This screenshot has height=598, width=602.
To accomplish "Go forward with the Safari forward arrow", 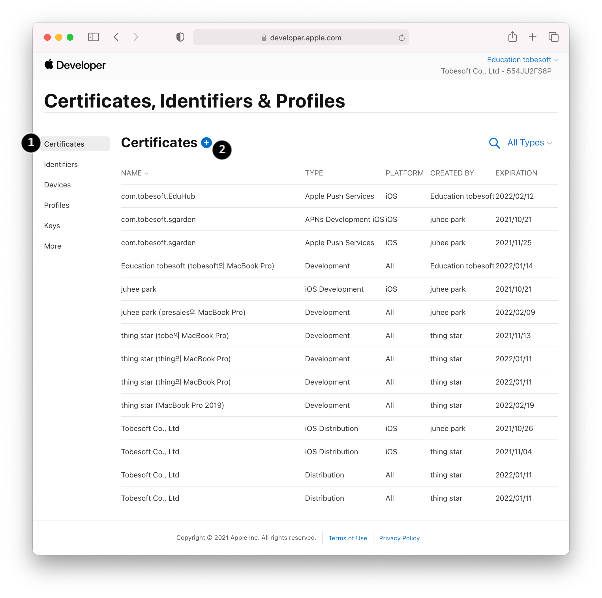I will (136, 37).
